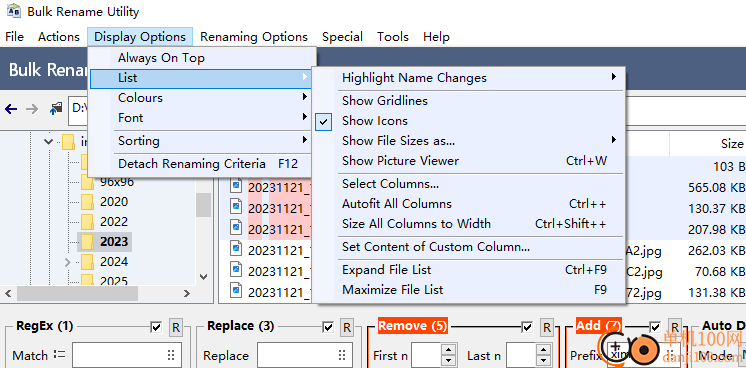Click the file icon of row 262.03 KB
Screen dimensions: 746x368
coord(236,248)
